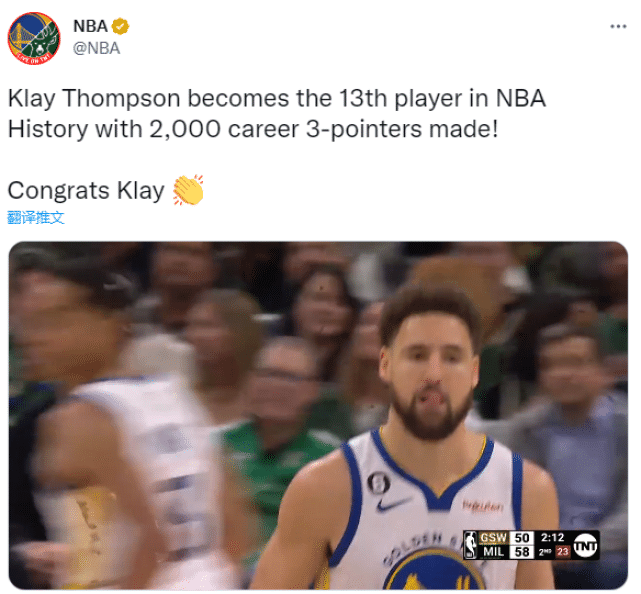Click the Nike swoosh on jersey
641x594 pixels.
click(393, 504)
